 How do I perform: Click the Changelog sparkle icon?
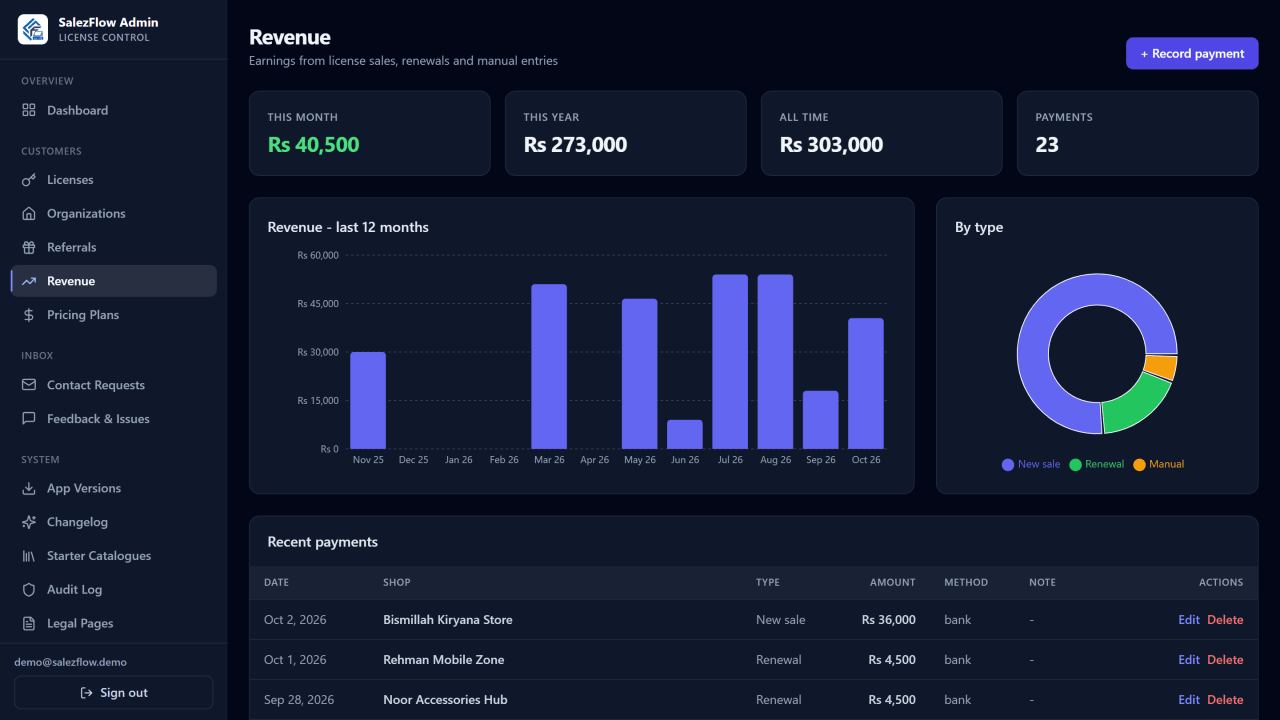coord(29,522)
